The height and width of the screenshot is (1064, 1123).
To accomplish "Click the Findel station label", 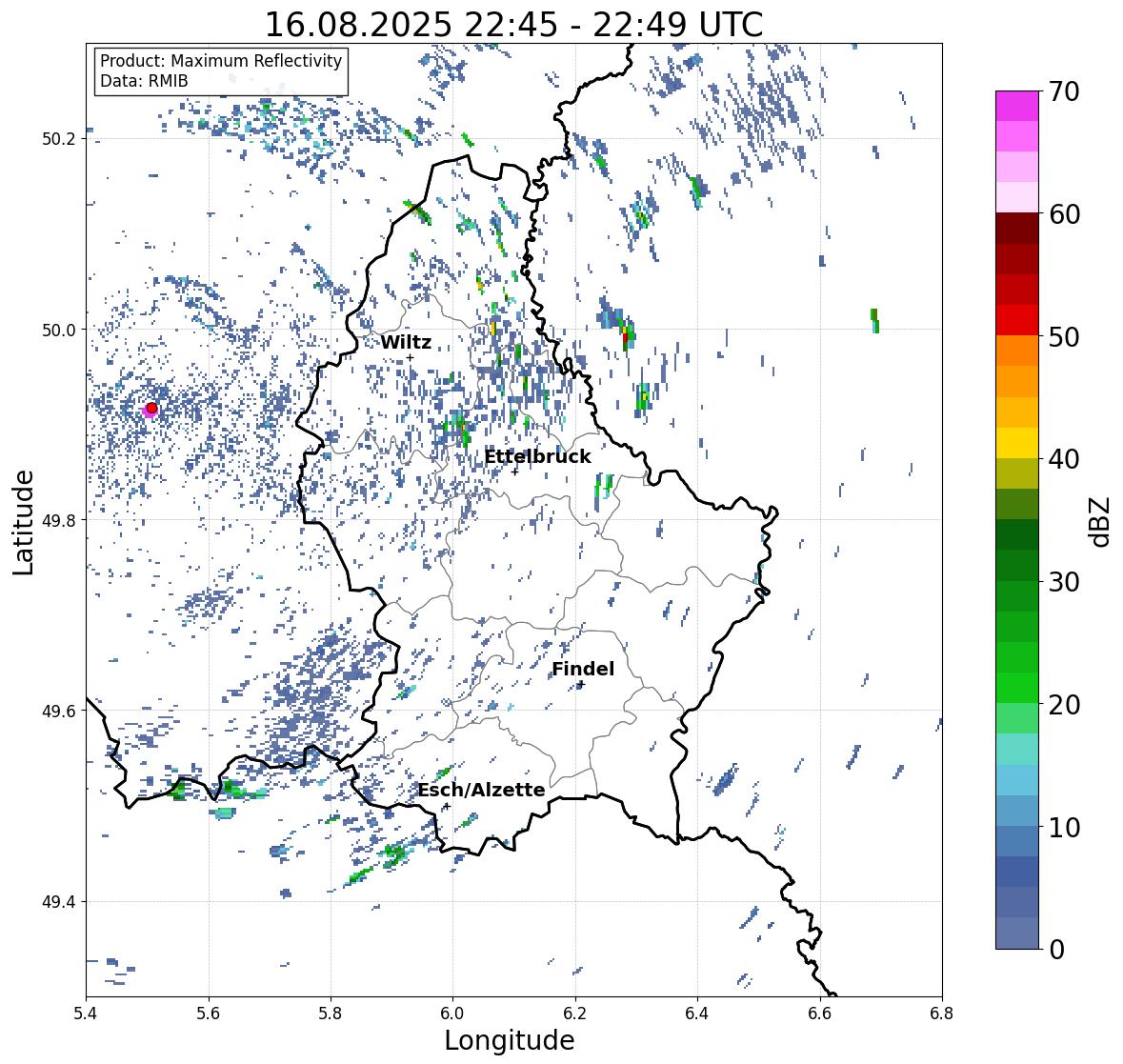I will (x=583, y=669).
